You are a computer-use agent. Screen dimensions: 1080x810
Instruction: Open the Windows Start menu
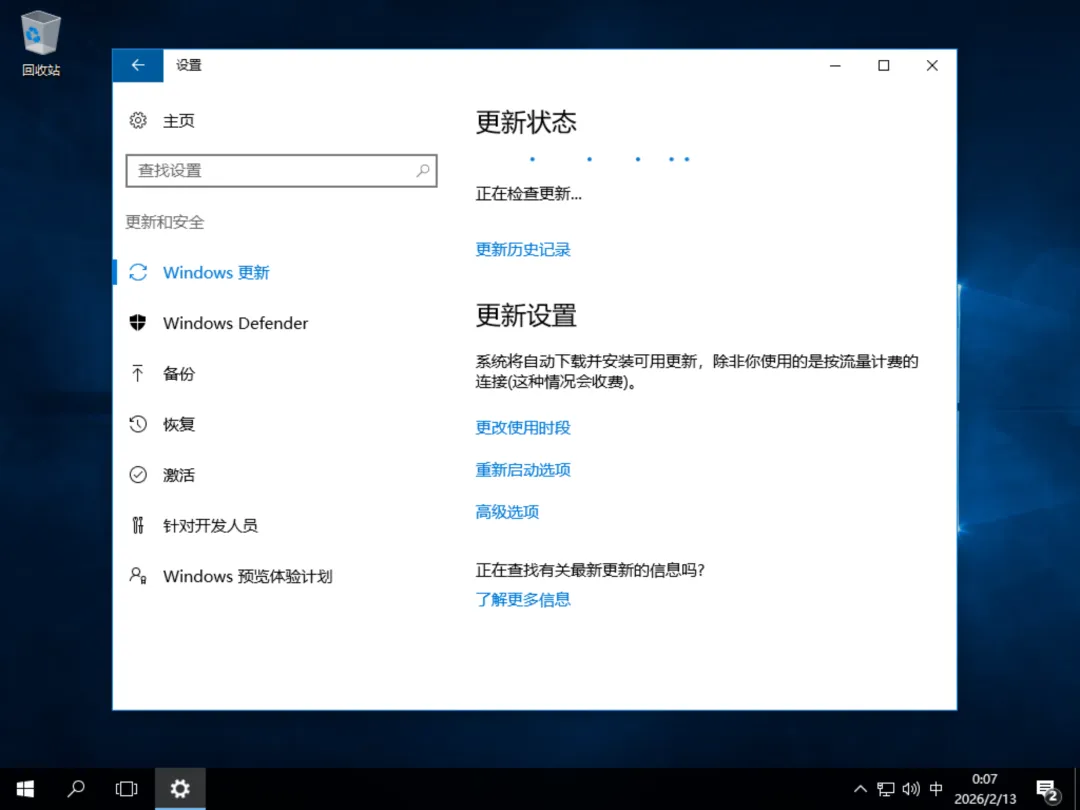pyautogui.click(x=25, y=789)
